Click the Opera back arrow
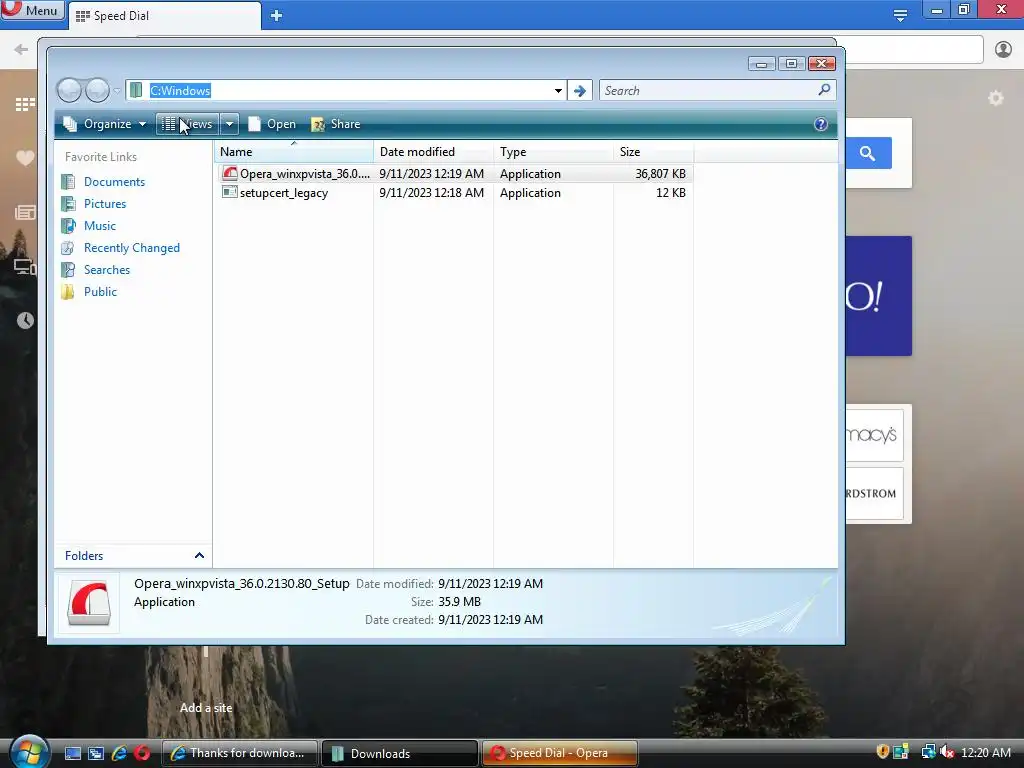 tap(21, 49)
